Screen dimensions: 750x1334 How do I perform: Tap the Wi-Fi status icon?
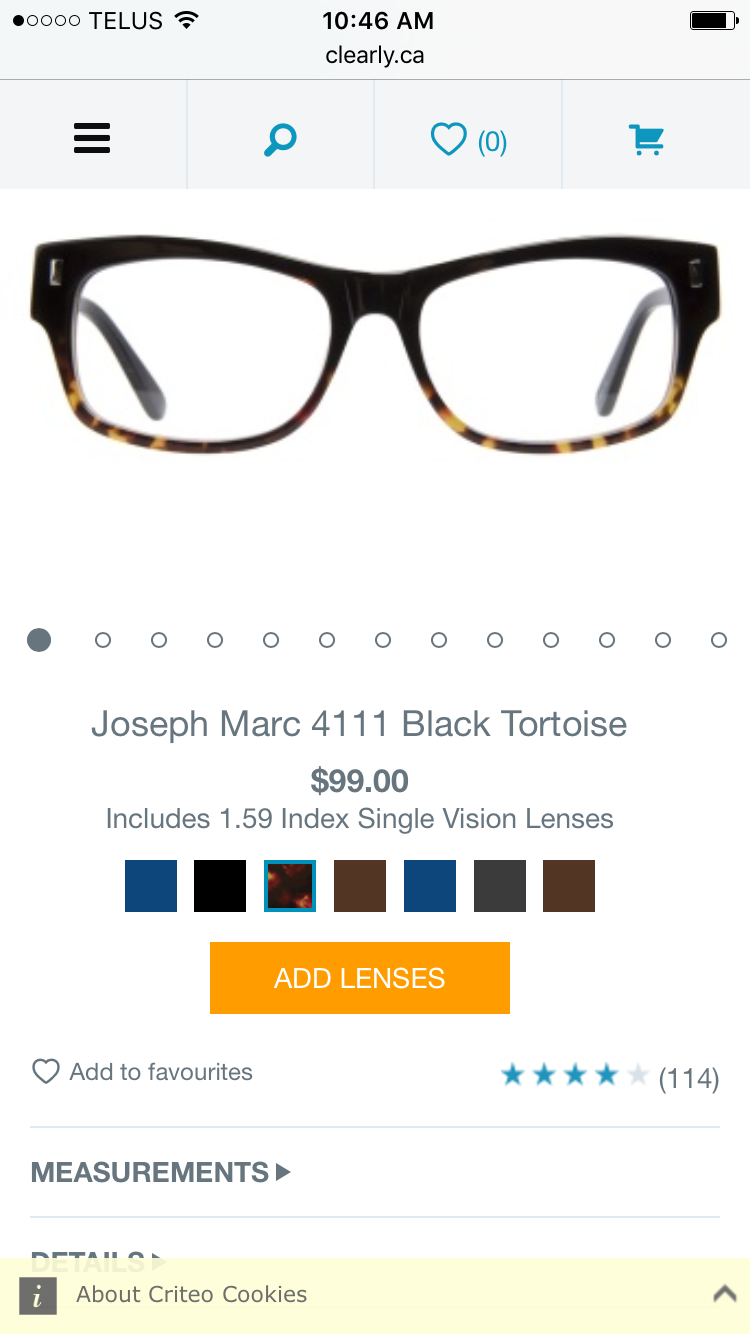coord(185,20)
